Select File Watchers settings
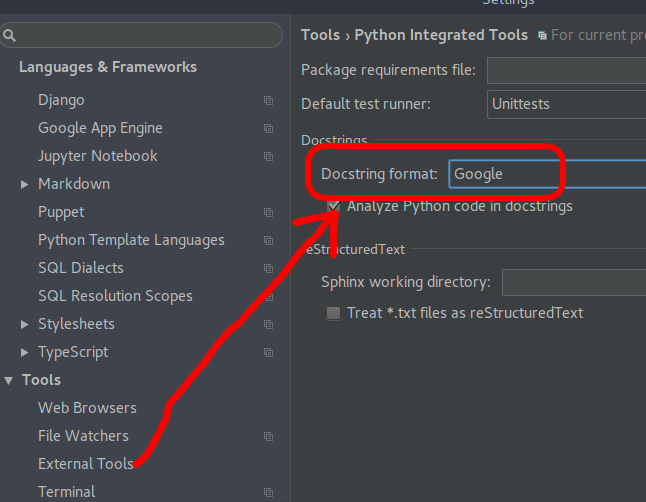 (x=83, y=436)
